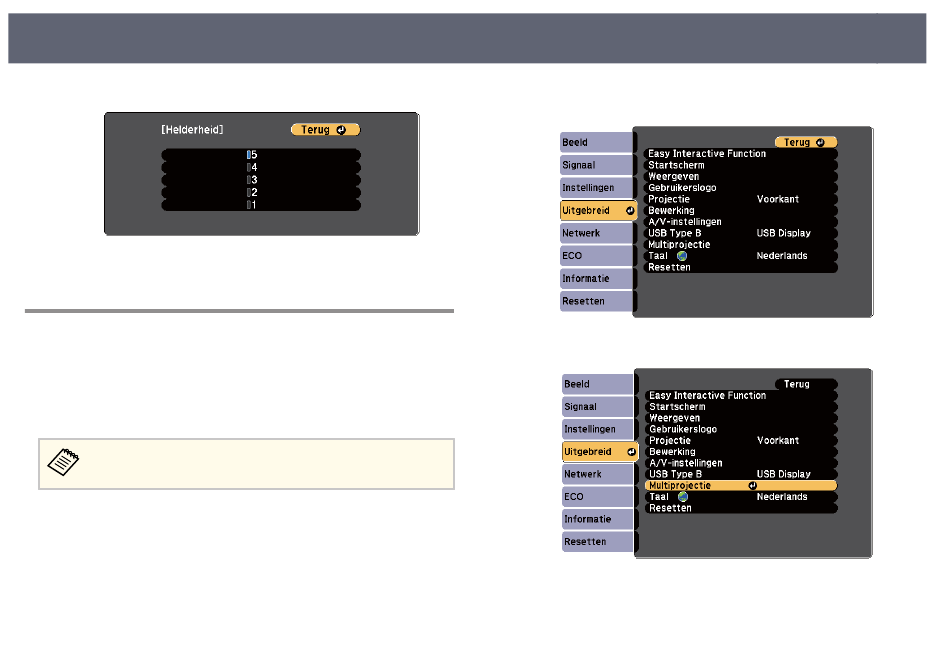Choose Resetten list entry in lower menu
This screenshot has height=660, width=950.
(741, 508)
